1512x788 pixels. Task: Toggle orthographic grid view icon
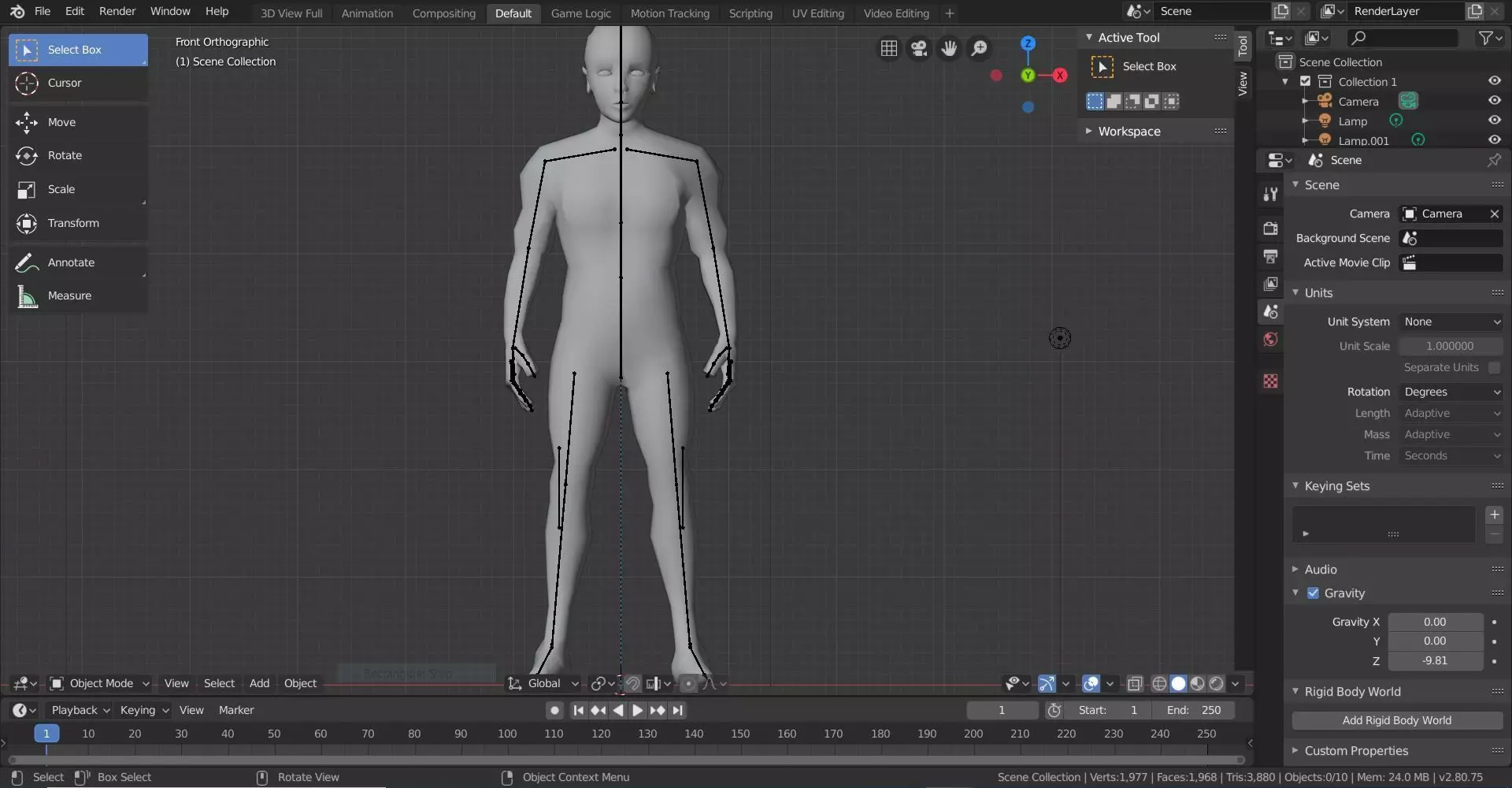click(x=889, y=49)
